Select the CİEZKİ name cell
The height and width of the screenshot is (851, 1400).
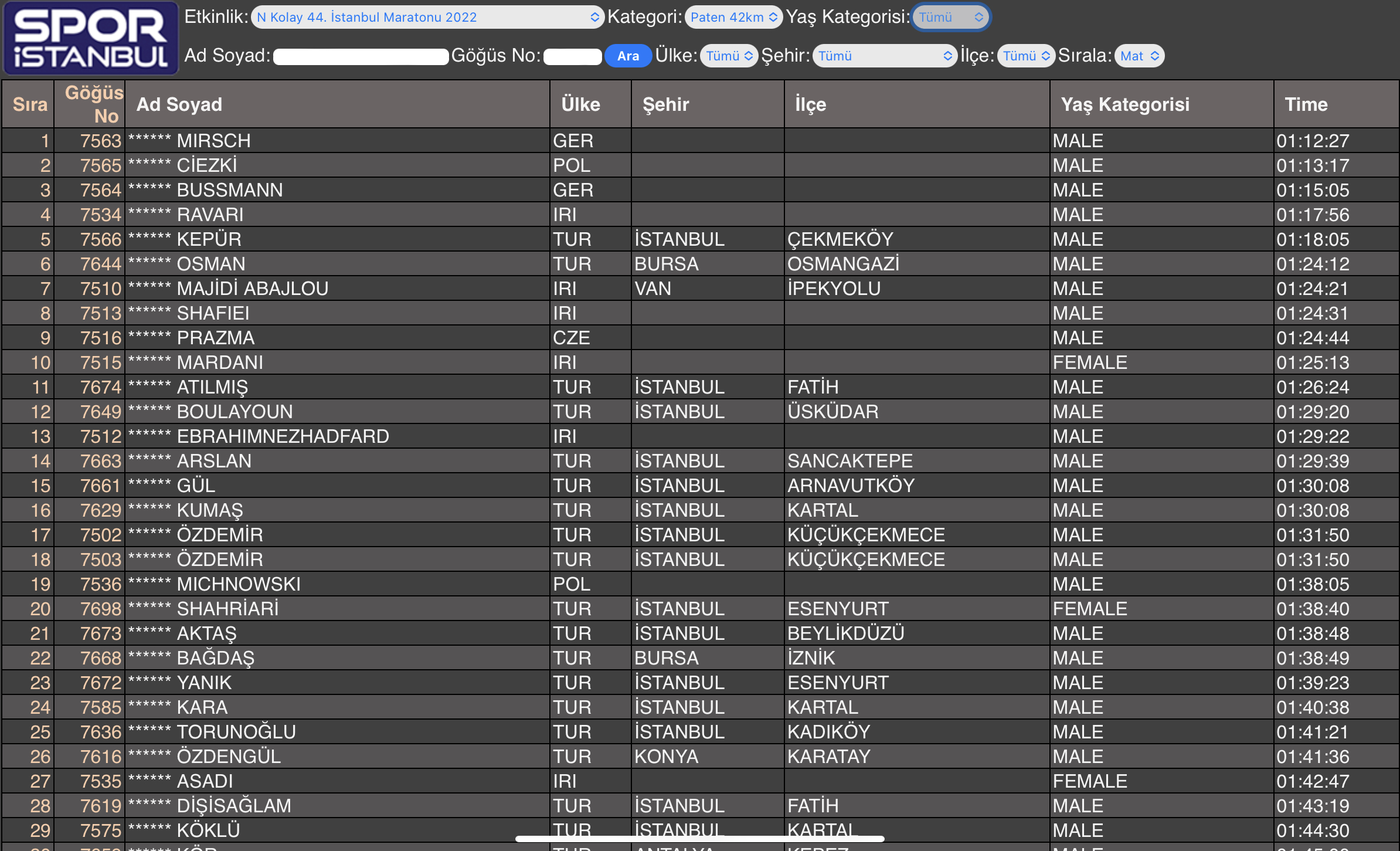tap(337, 166)
